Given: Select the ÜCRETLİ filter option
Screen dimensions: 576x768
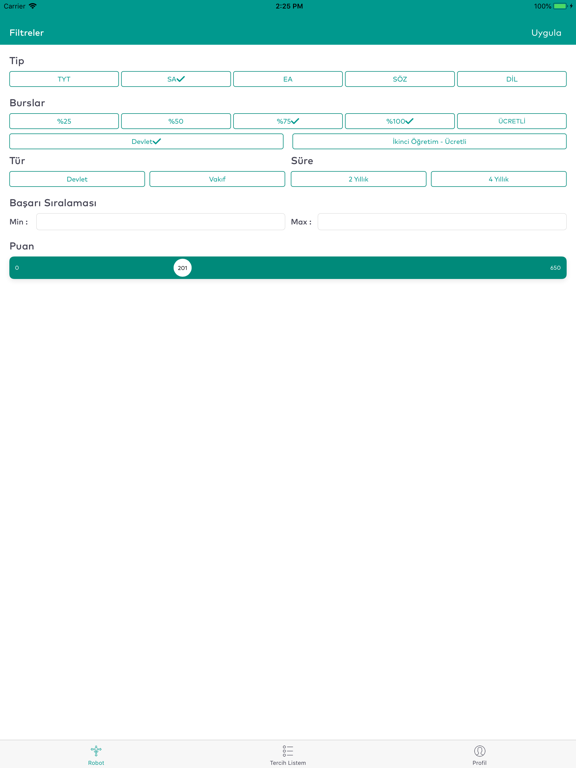Looking at the screenshot, I should pyautogui.click(x=512, y=121).
